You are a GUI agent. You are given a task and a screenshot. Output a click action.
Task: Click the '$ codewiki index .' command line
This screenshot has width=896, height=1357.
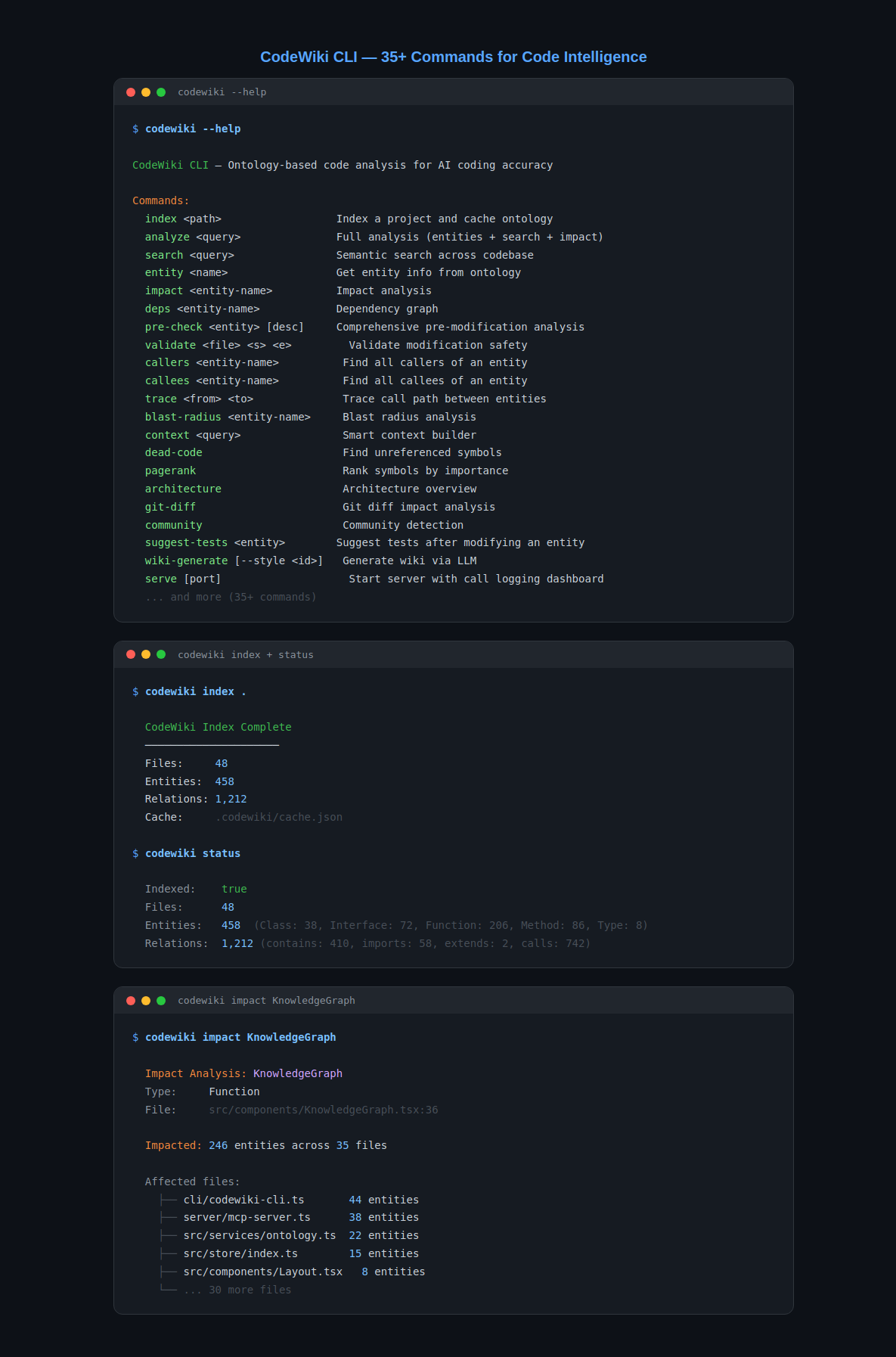click(190, 692)
